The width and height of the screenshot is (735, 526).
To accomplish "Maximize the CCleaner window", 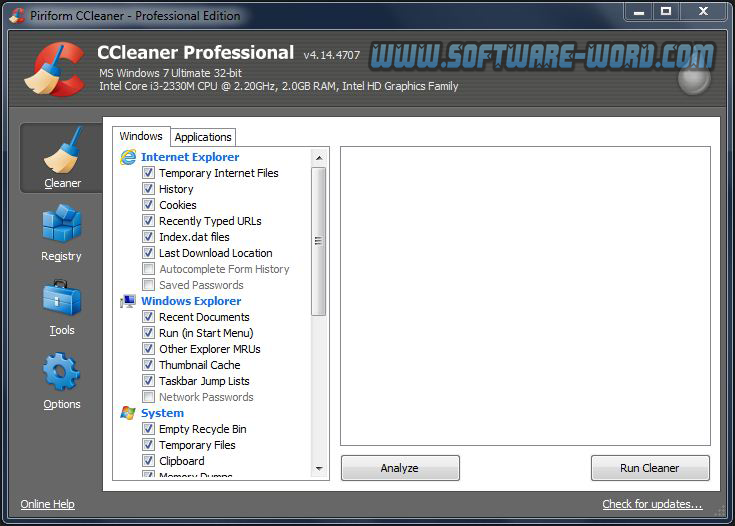I will pyautogui.click(x=666, y=12).
